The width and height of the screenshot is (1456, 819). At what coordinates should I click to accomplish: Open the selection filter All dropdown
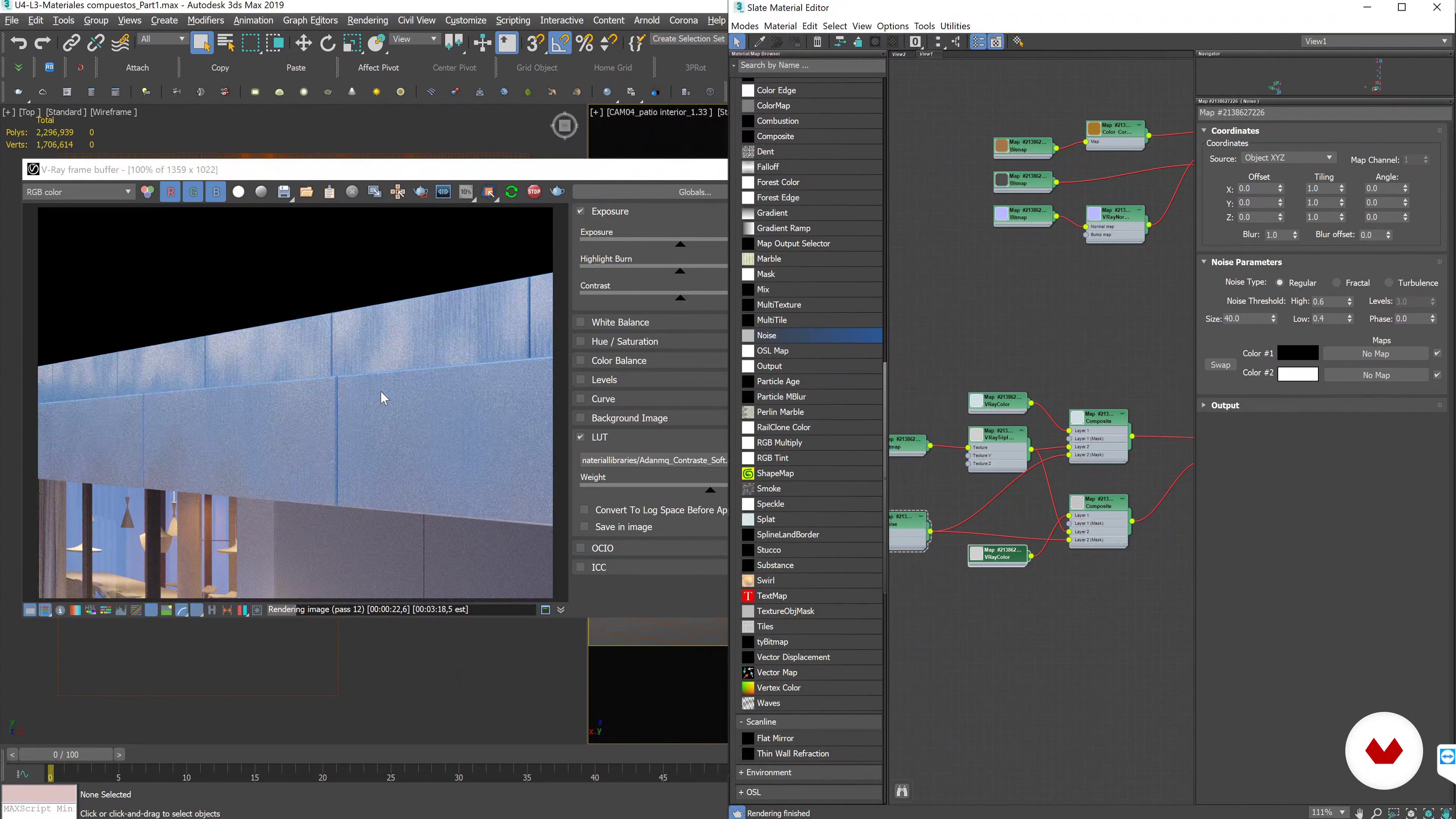pyautogui.click(x=163, y=39)
